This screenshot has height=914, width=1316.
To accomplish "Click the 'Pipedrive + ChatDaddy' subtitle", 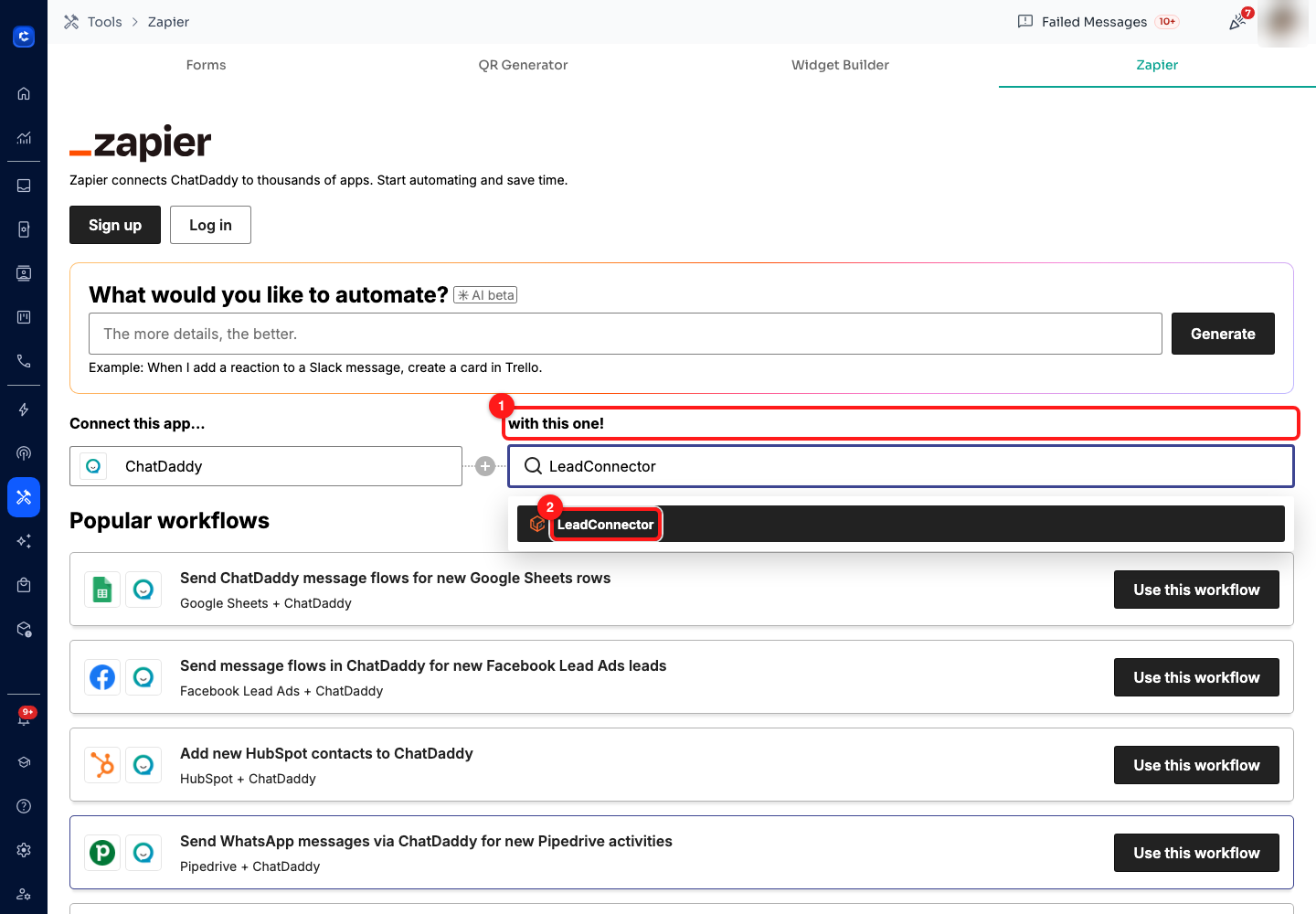I will point(249,866).
